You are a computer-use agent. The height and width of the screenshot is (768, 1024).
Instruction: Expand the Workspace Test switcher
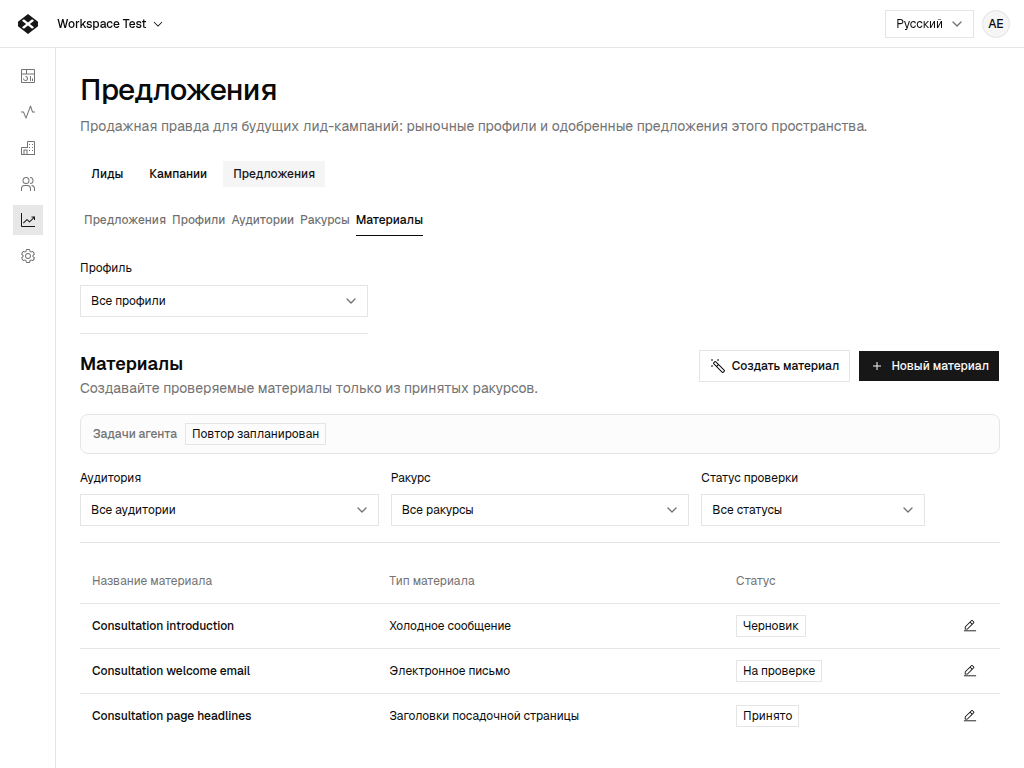tap(110, 24)
